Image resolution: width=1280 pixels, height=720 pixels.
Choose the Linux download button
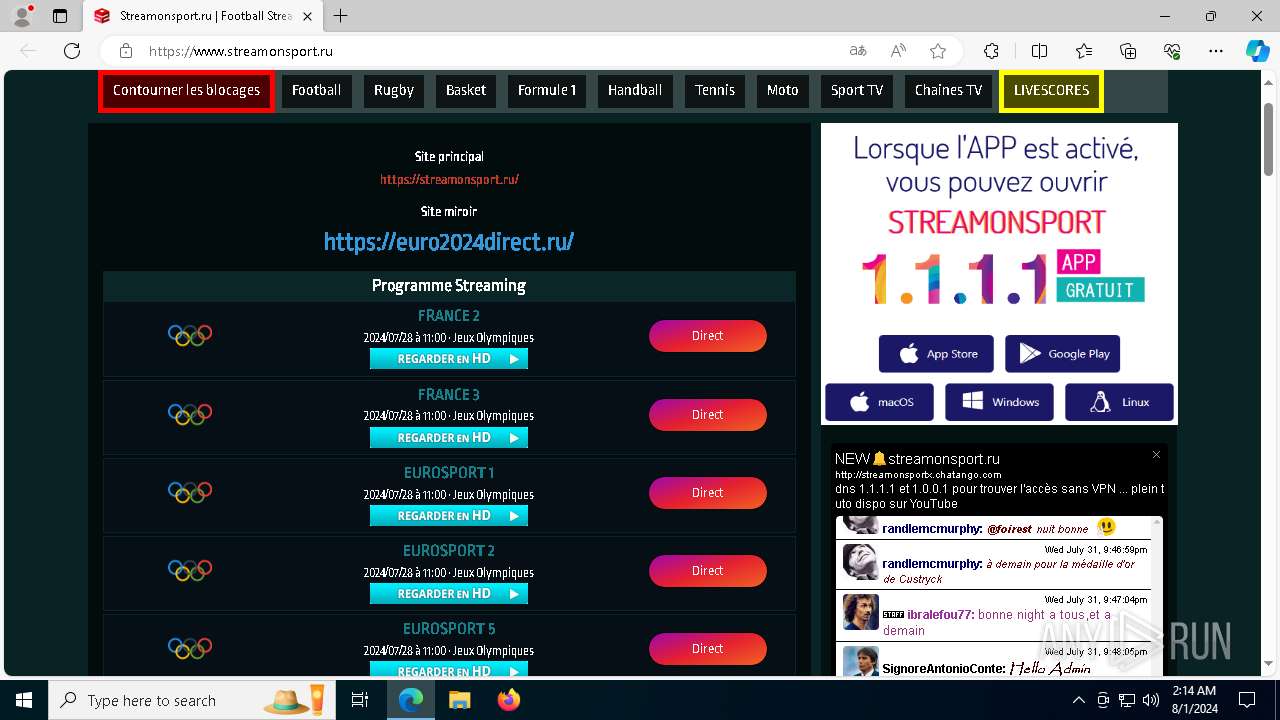tap(1119, 402)
